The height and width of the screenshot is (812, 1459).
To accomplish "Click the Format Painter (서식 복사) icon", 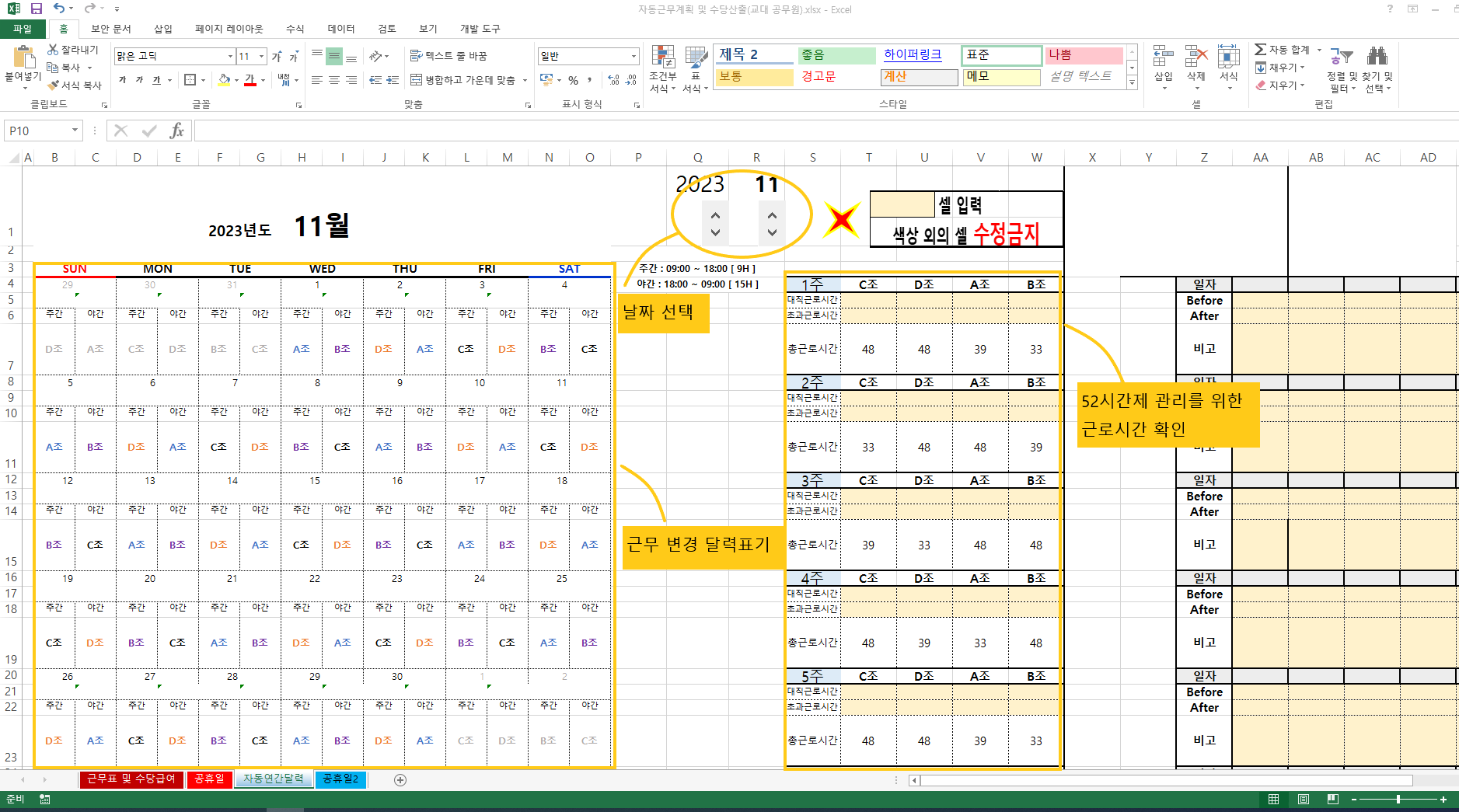I will [54, 85].
